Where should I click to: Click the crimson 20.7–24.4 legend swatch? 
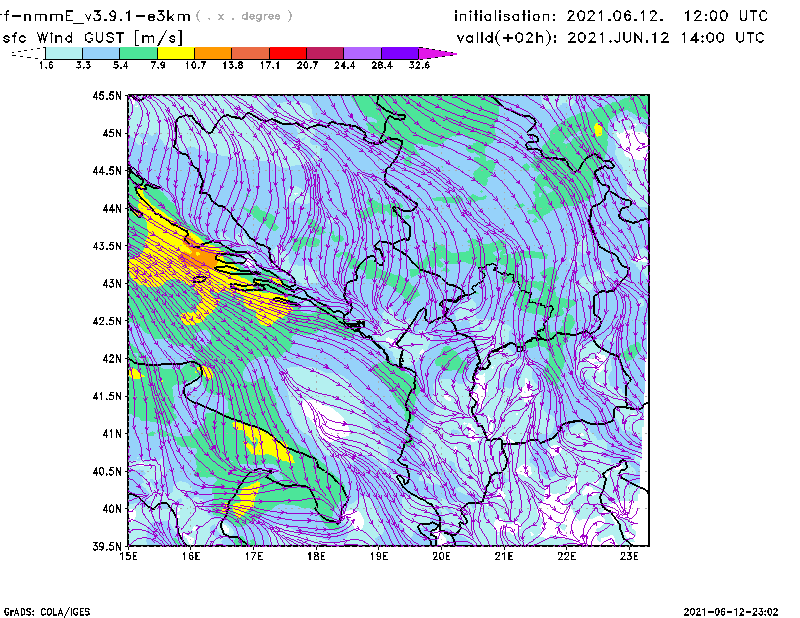point(325,53)
